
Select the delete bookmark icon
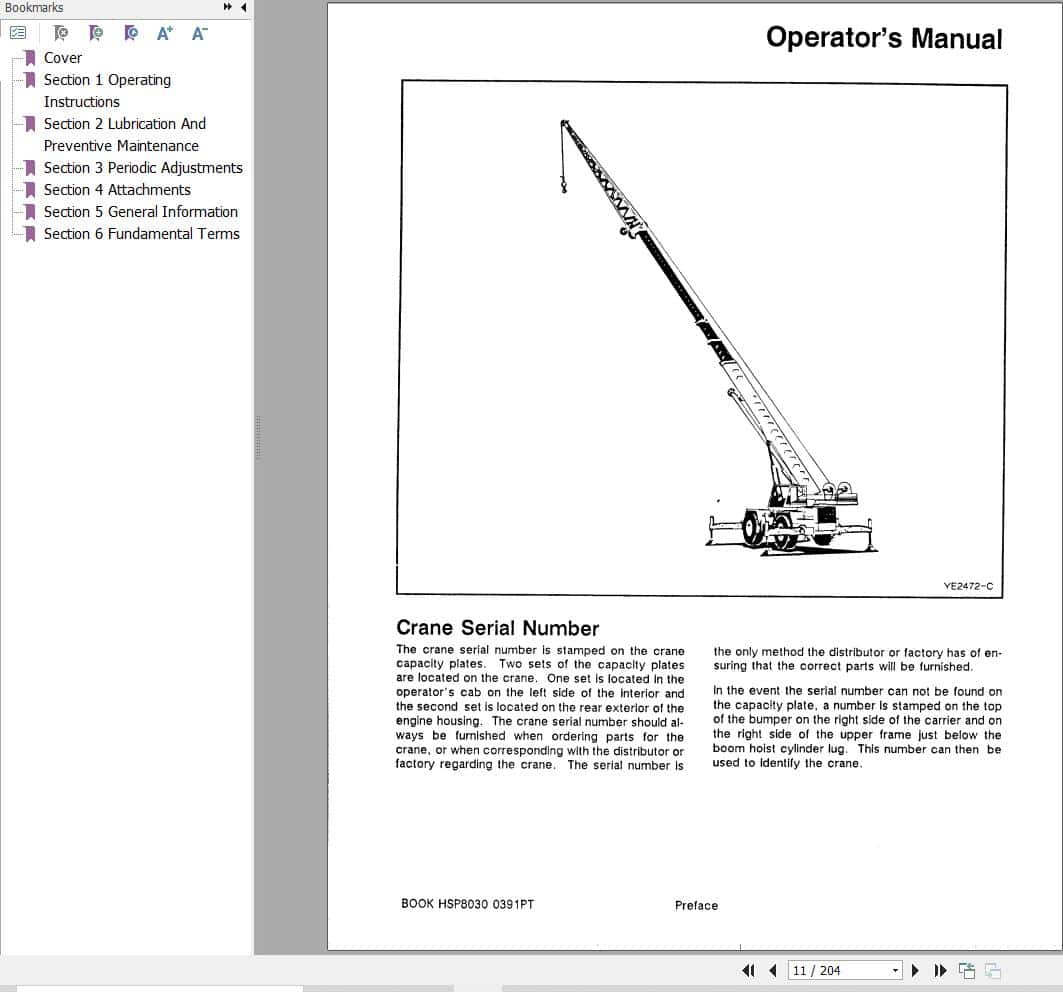[60, 32]
